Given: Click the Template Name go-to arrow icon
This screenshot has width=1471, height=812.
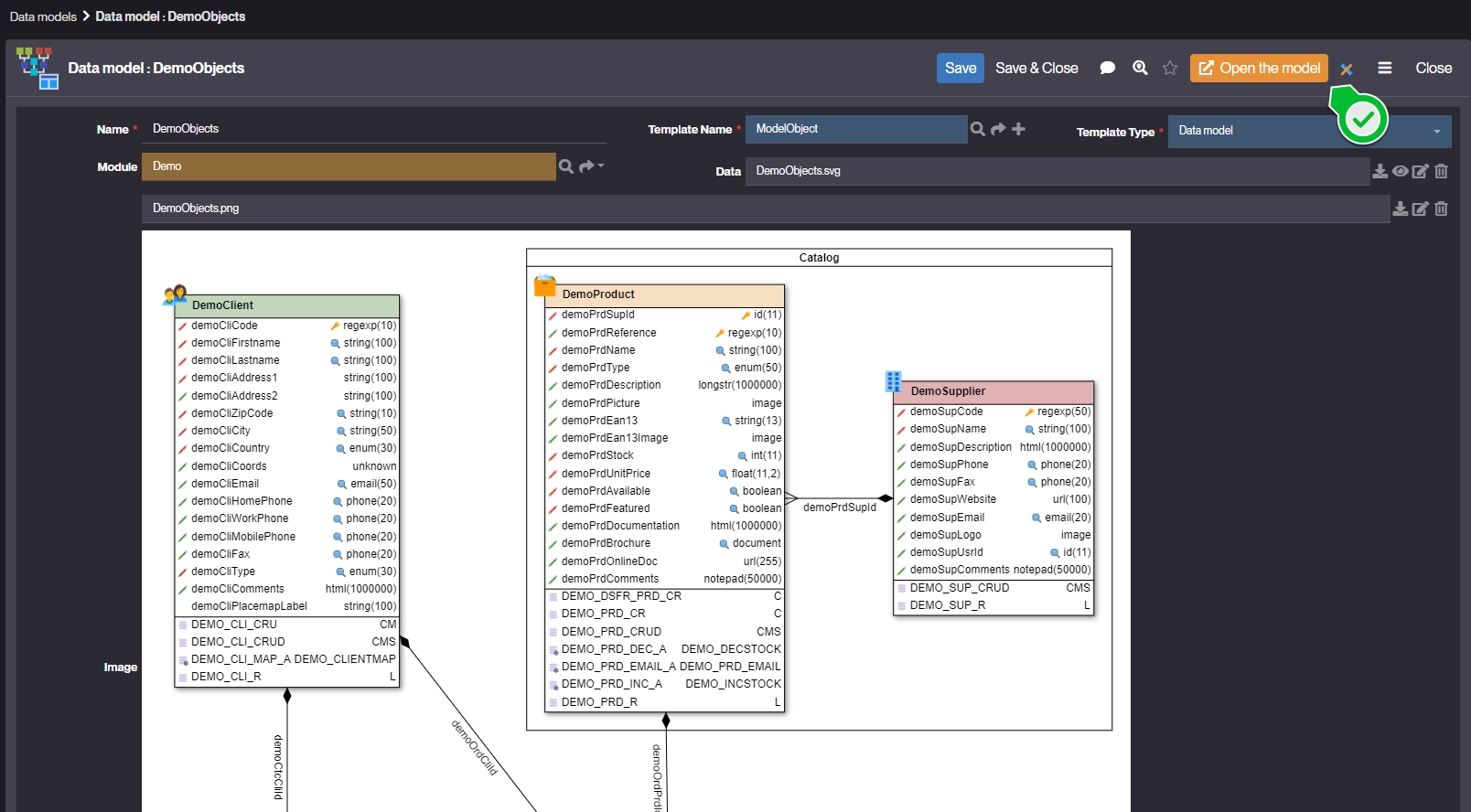Looking at the screenshot, I should point(998,129).
